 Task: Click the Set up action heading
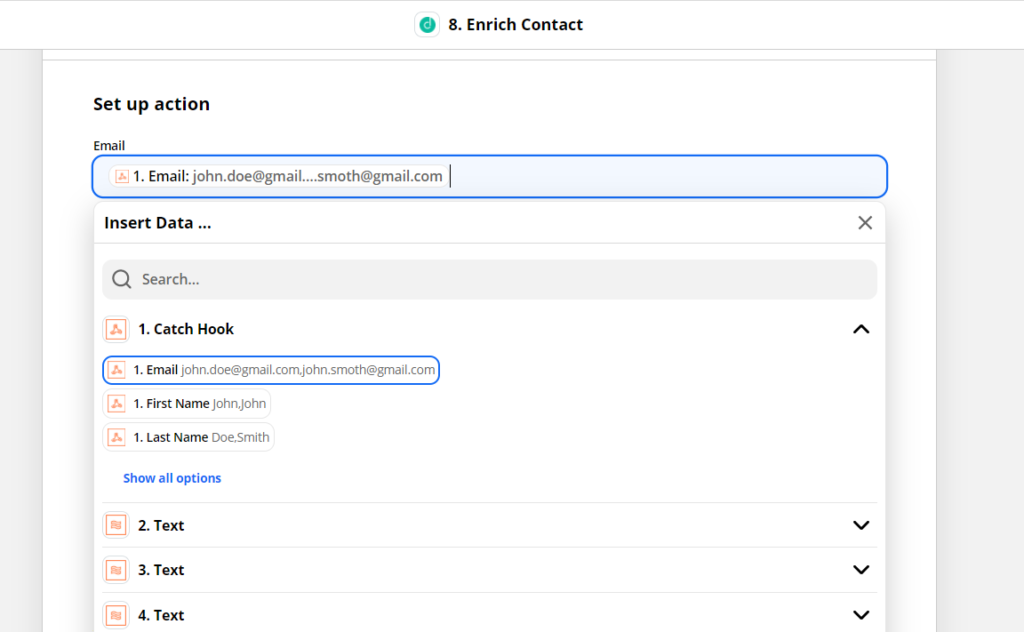pos(152,104)
